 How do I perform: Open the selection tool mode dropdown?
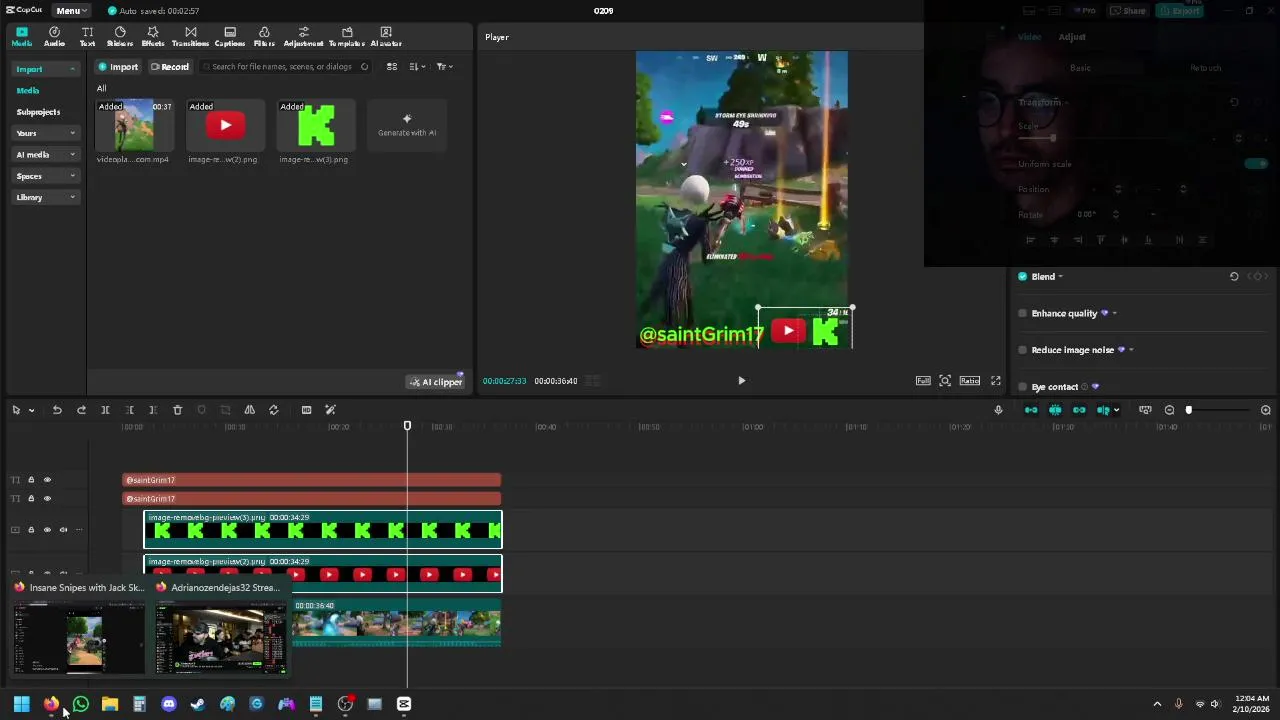32,410
